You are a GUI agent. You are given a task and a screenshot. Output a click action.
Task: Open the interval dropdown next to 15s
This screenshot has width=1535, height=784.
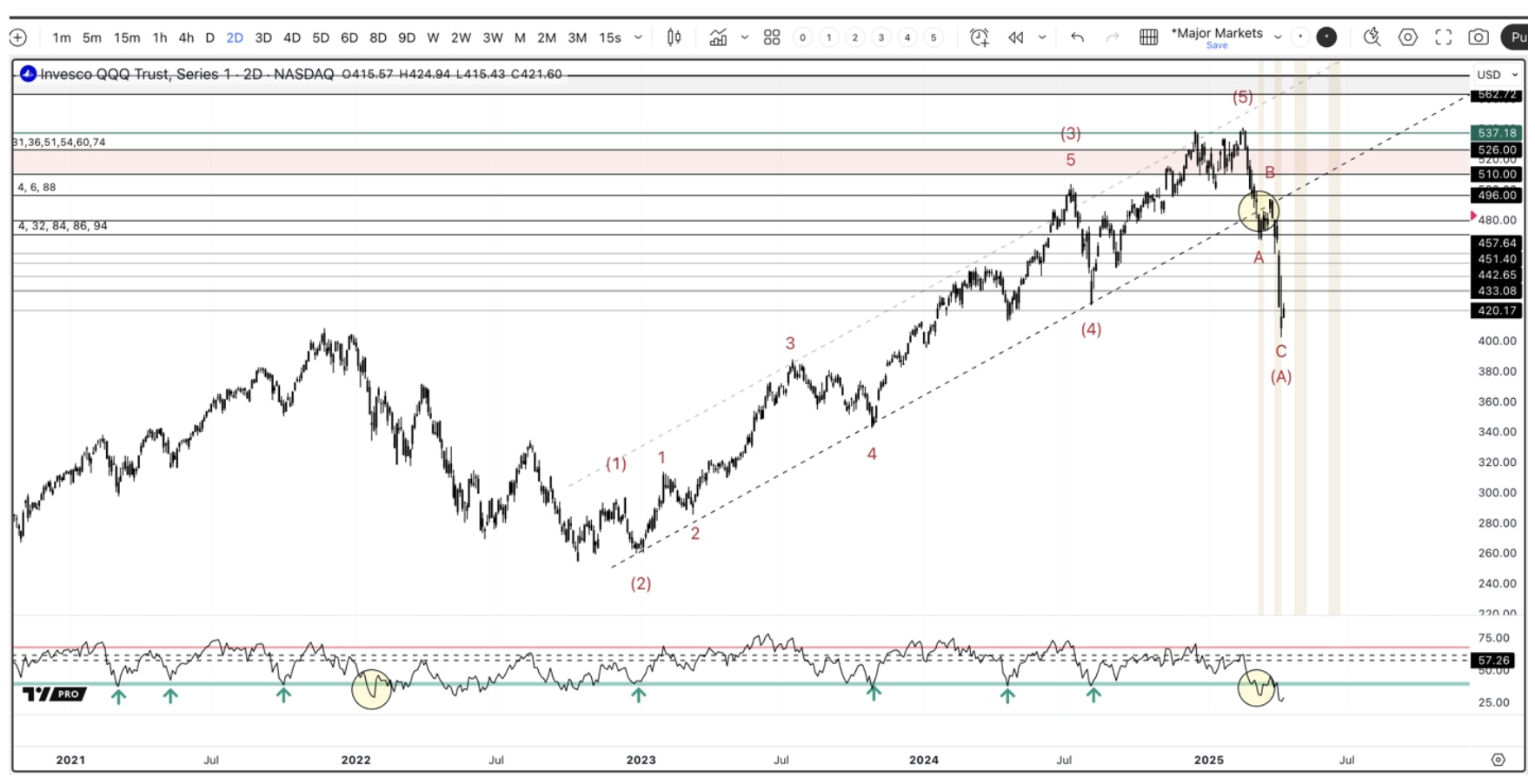(636, 37)
